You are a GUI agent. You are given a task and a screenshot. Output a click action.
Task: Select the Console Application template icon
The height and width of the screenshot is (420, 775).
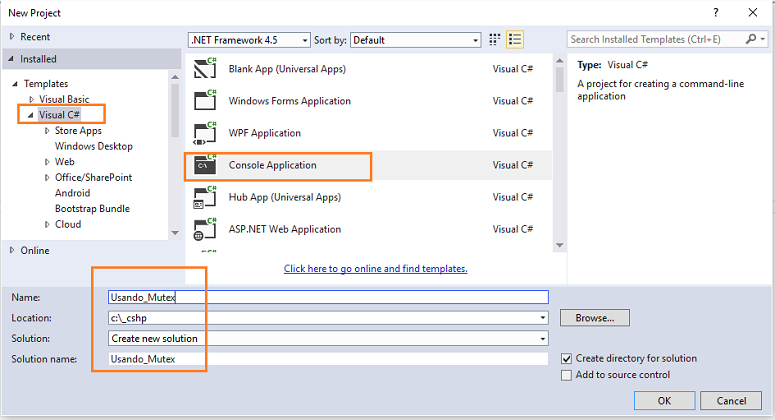click(205, 165)
